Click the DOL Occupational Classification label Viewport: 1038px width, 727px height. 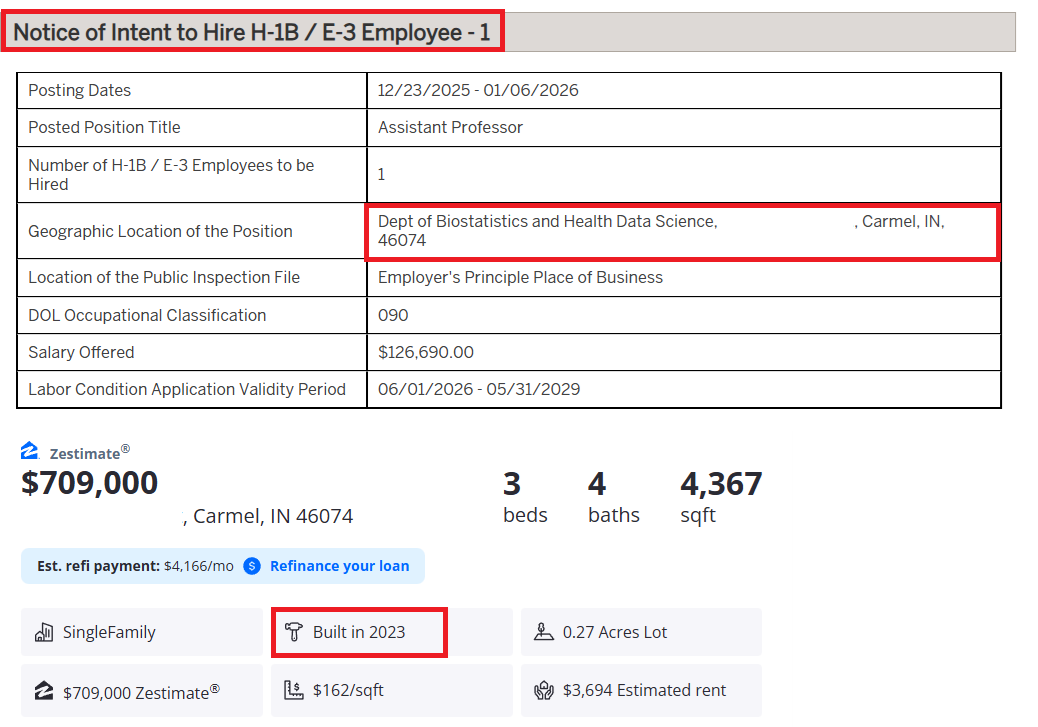[x=147, y=315]
